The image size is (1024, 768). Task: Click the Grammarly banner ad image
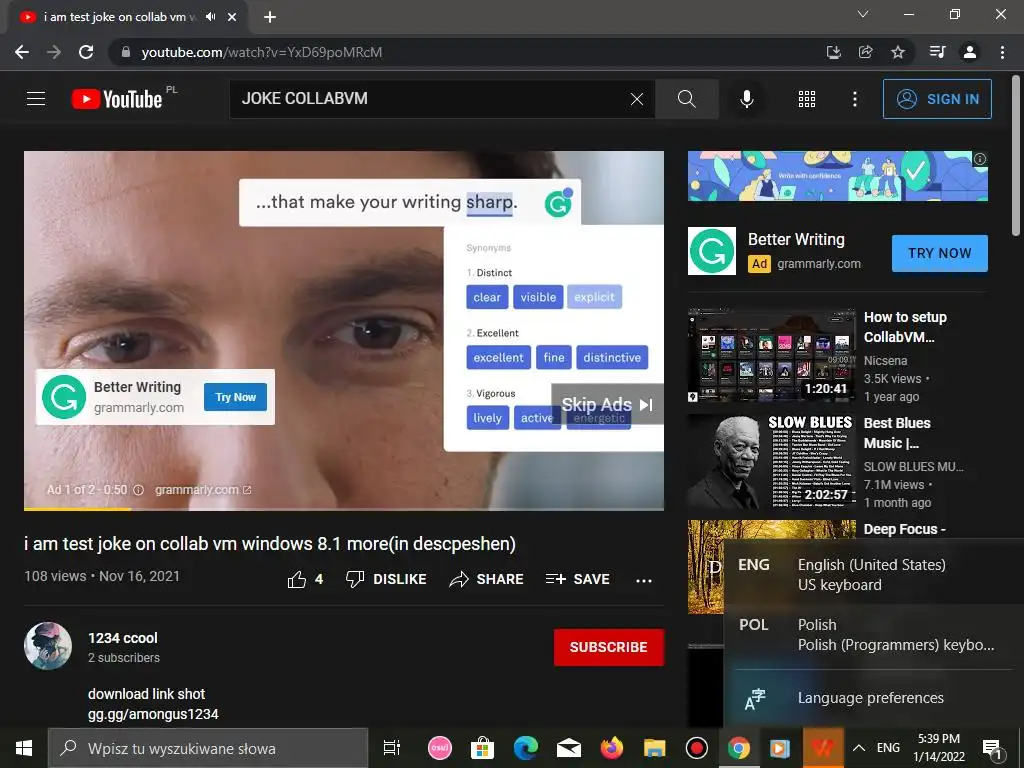point(837,176)
